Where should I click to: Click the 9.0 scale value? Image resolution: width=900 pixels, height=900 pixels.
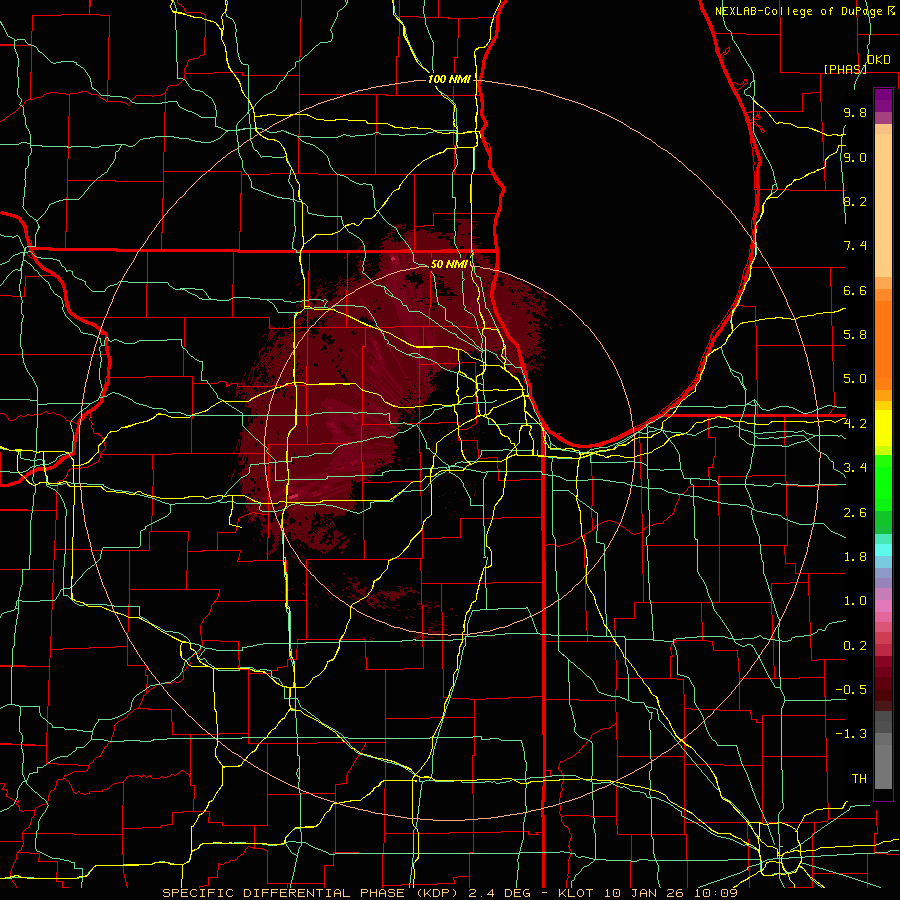point(855,157)
